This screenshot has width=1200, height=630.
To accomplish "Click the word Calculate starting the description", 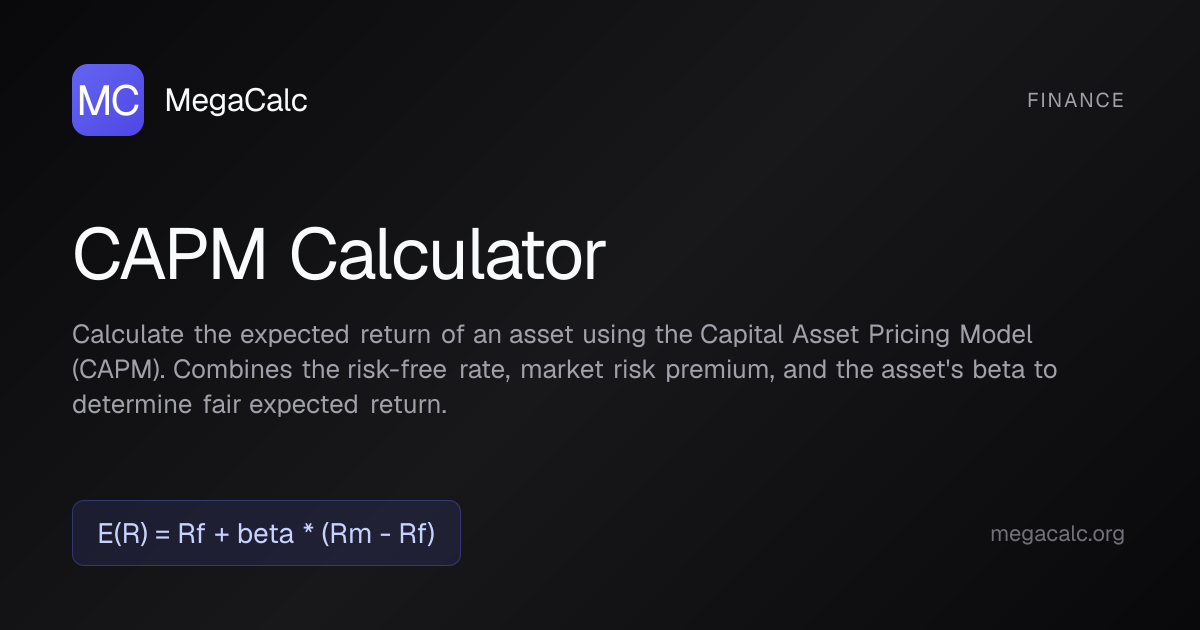I will (128, 333).
